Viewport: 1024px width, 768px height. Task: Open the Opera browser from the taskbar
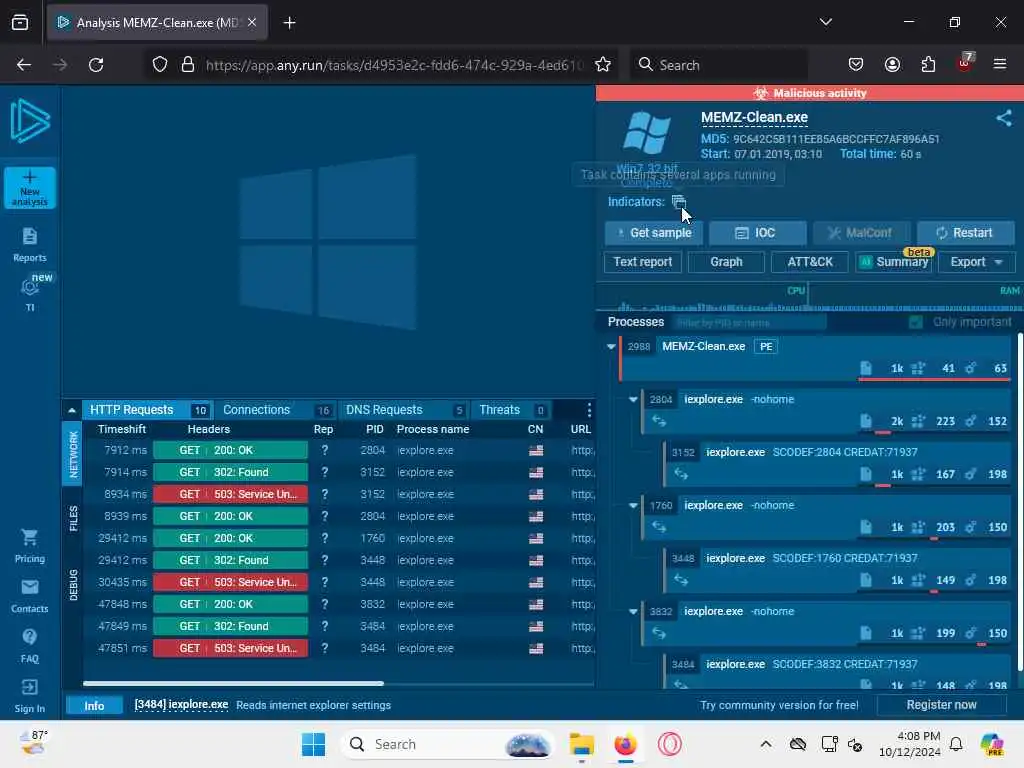tap(669, 744)
